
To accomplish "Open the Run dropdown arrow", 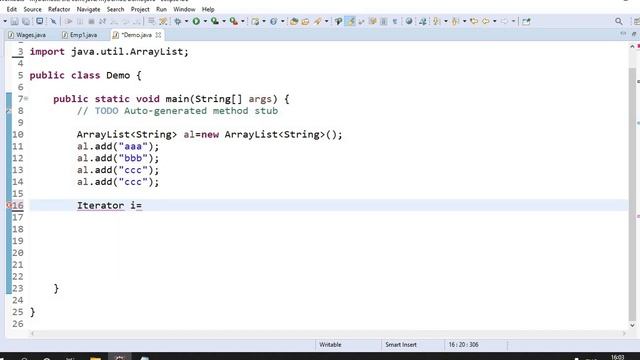I will 205,21.
